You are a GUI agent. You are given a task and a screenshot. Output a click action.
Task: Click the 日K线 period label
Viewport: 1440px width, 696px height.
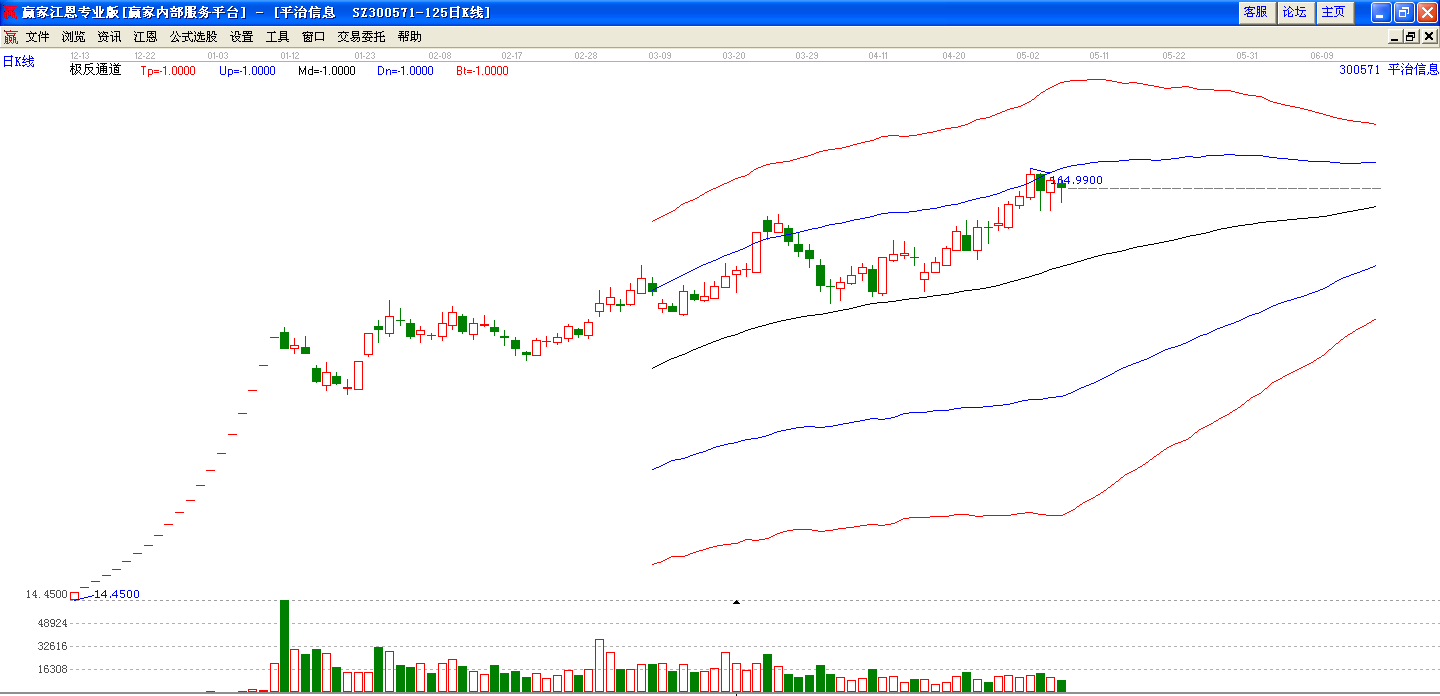18,62
